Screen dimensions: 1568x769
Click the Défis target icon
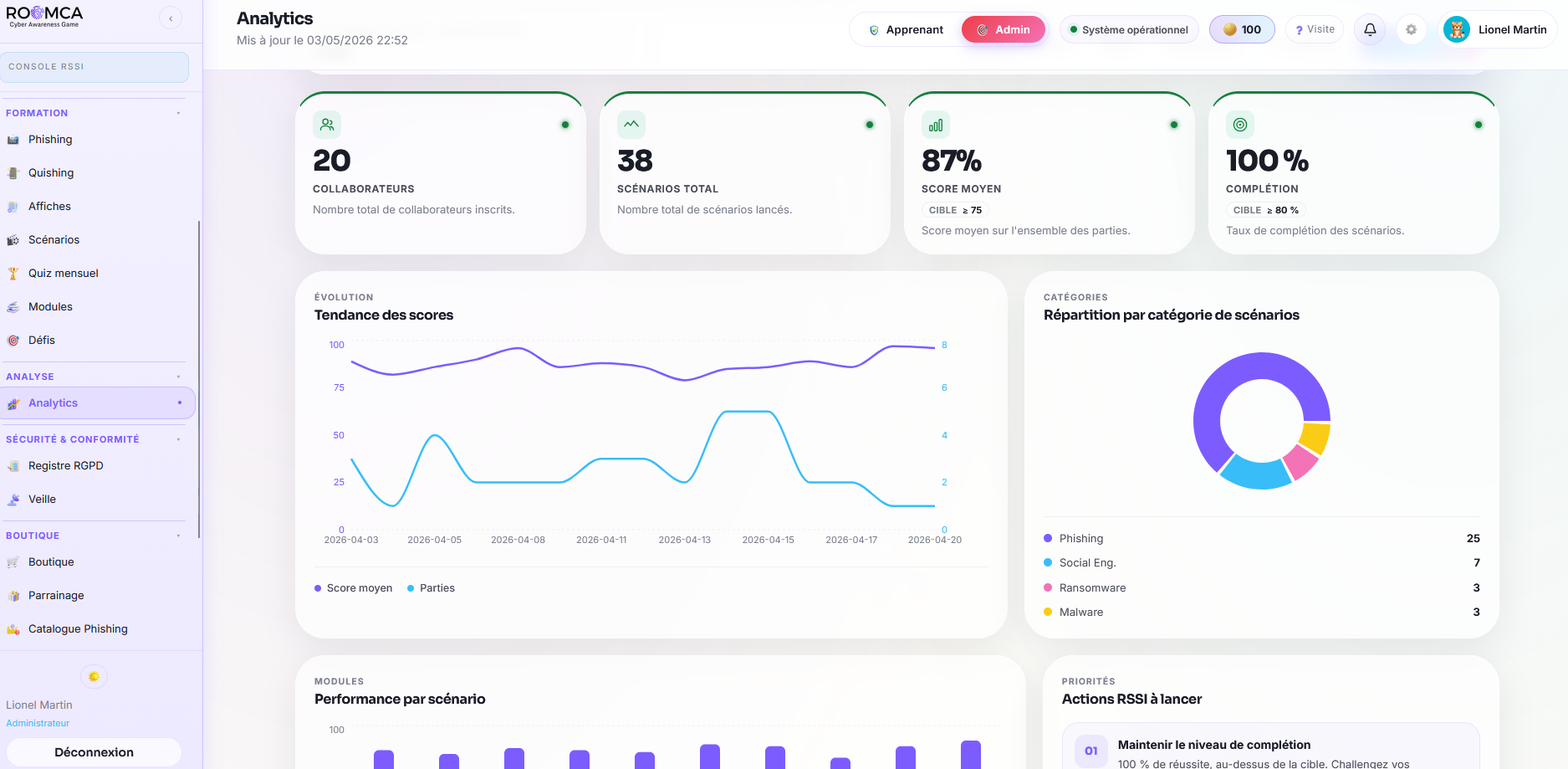point(13,341)
